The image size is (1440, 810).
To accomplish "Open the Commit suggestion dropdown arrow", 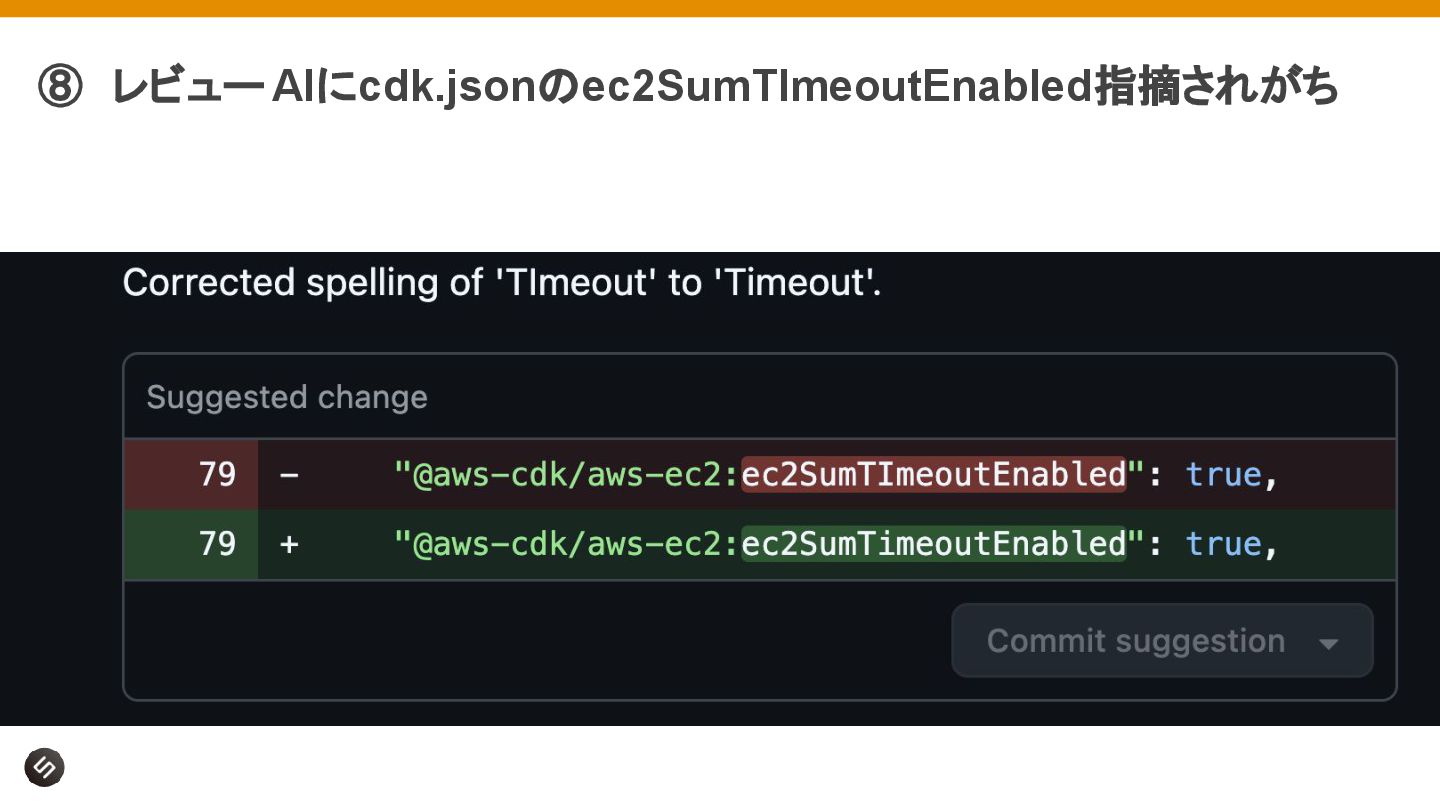I will click(1328, 643).
